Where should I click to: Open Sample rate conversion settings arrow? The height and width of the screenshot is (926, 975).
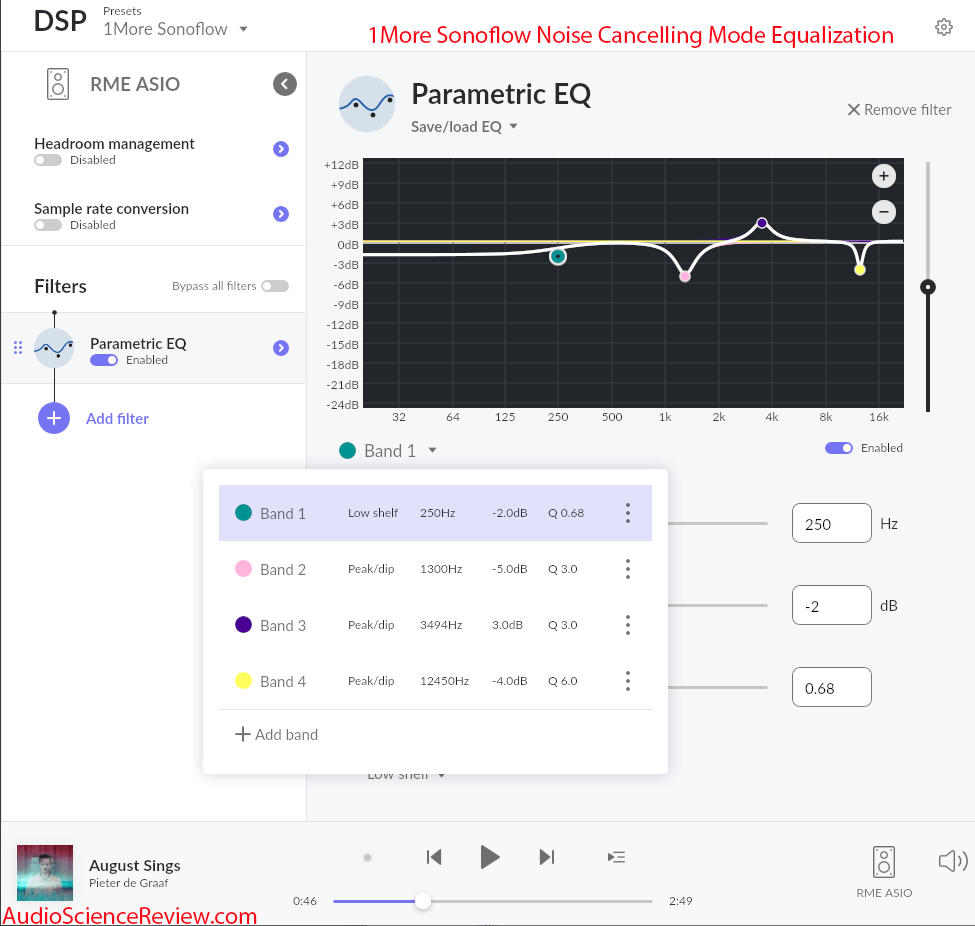281,214
